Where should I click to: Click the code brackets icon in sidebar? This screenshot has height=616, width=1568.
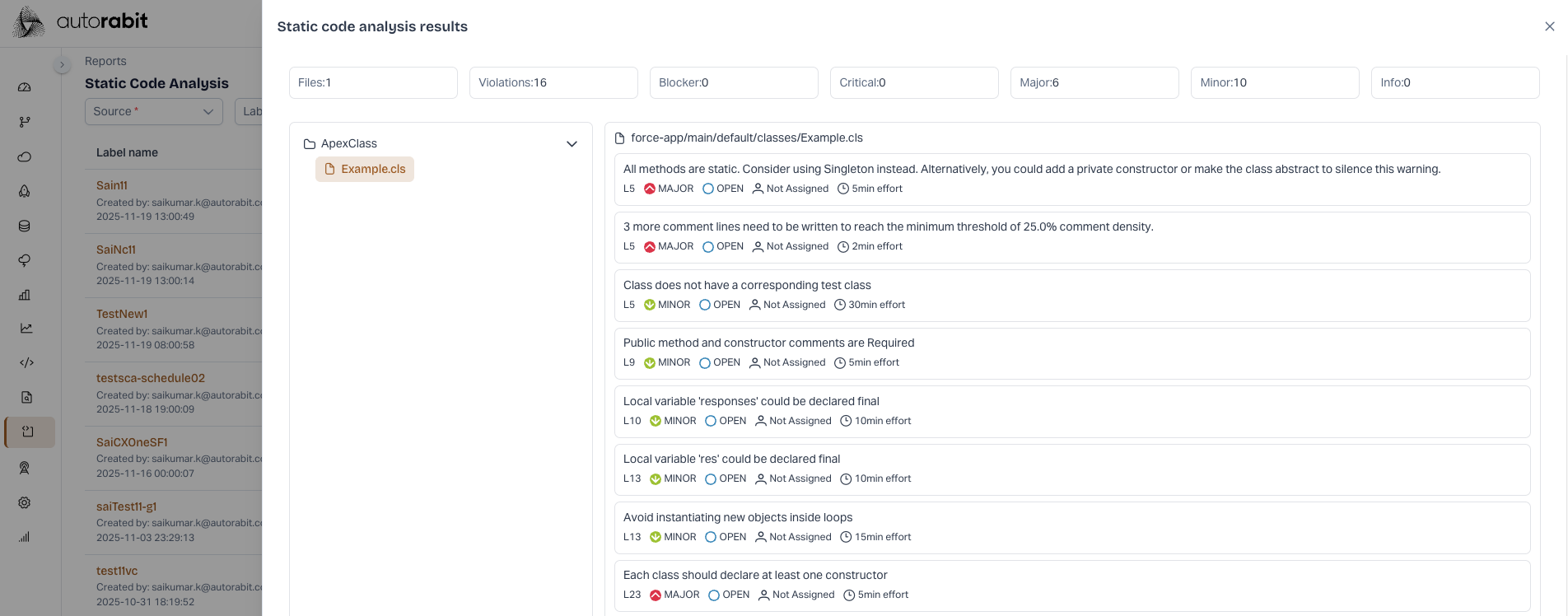pyautogui.click(x=26, y=362)
